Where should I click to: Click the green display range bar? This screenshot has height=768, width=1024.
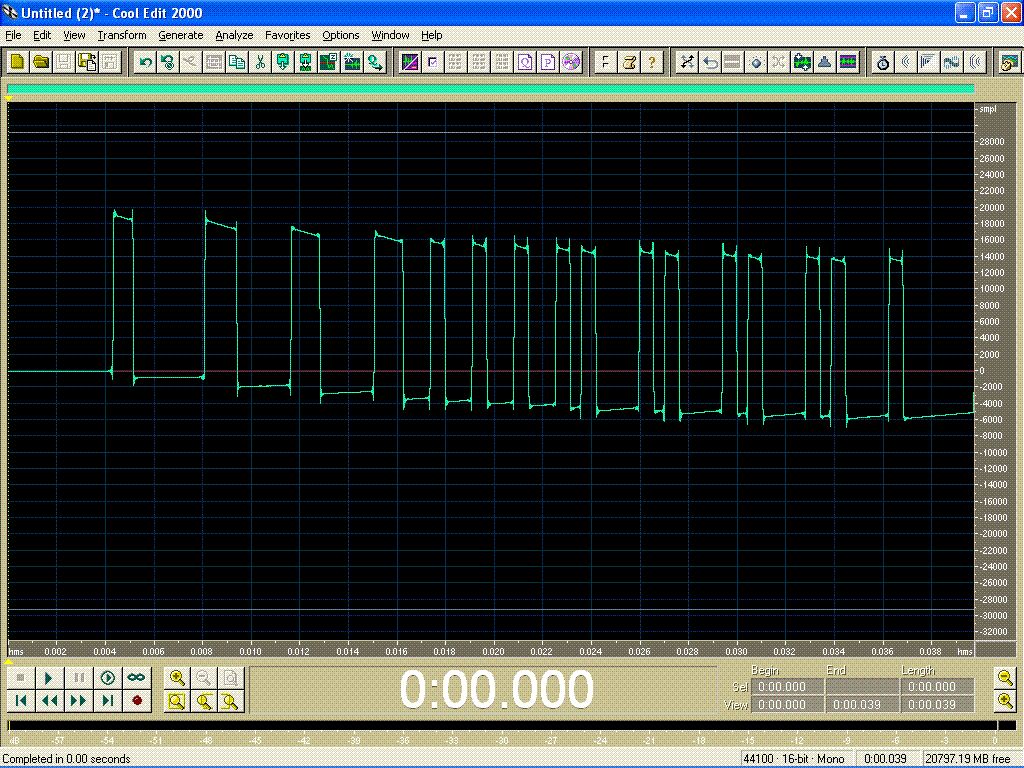tap(490, 89)
